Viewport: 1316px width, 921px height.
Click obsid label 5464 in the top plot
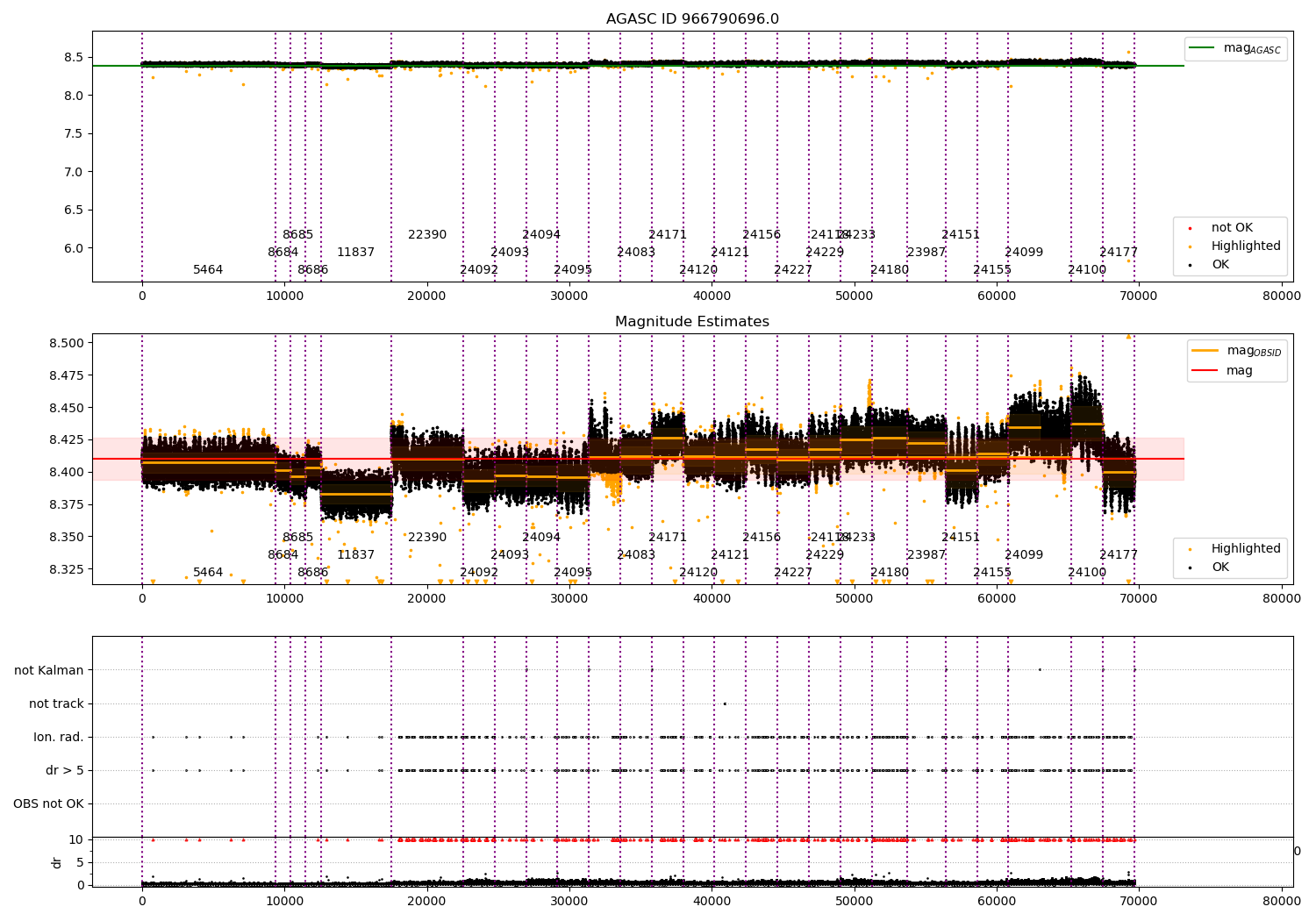click(x=208, y=269)
